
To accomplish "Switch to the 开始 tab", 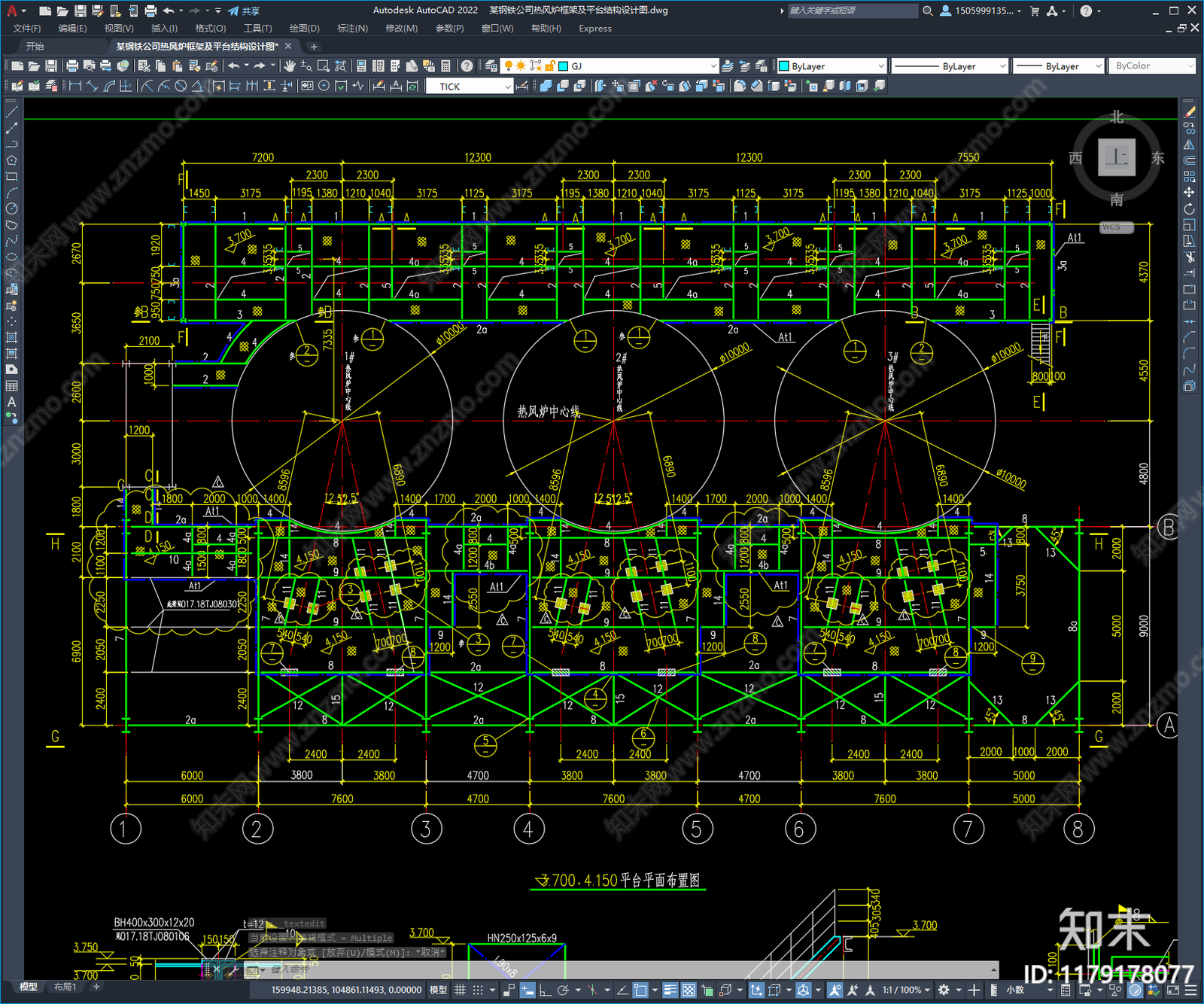I will coord(35,47).
